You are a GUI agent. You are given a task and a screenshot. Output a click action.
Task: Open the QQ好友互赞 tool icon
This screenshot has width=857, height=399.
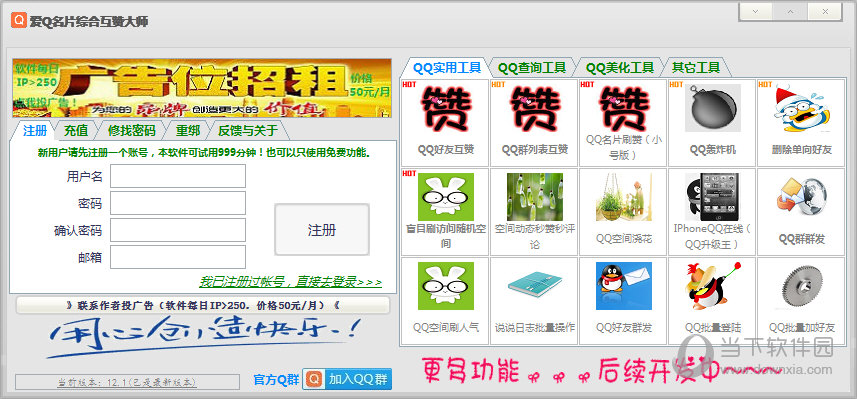click(445, 109)
